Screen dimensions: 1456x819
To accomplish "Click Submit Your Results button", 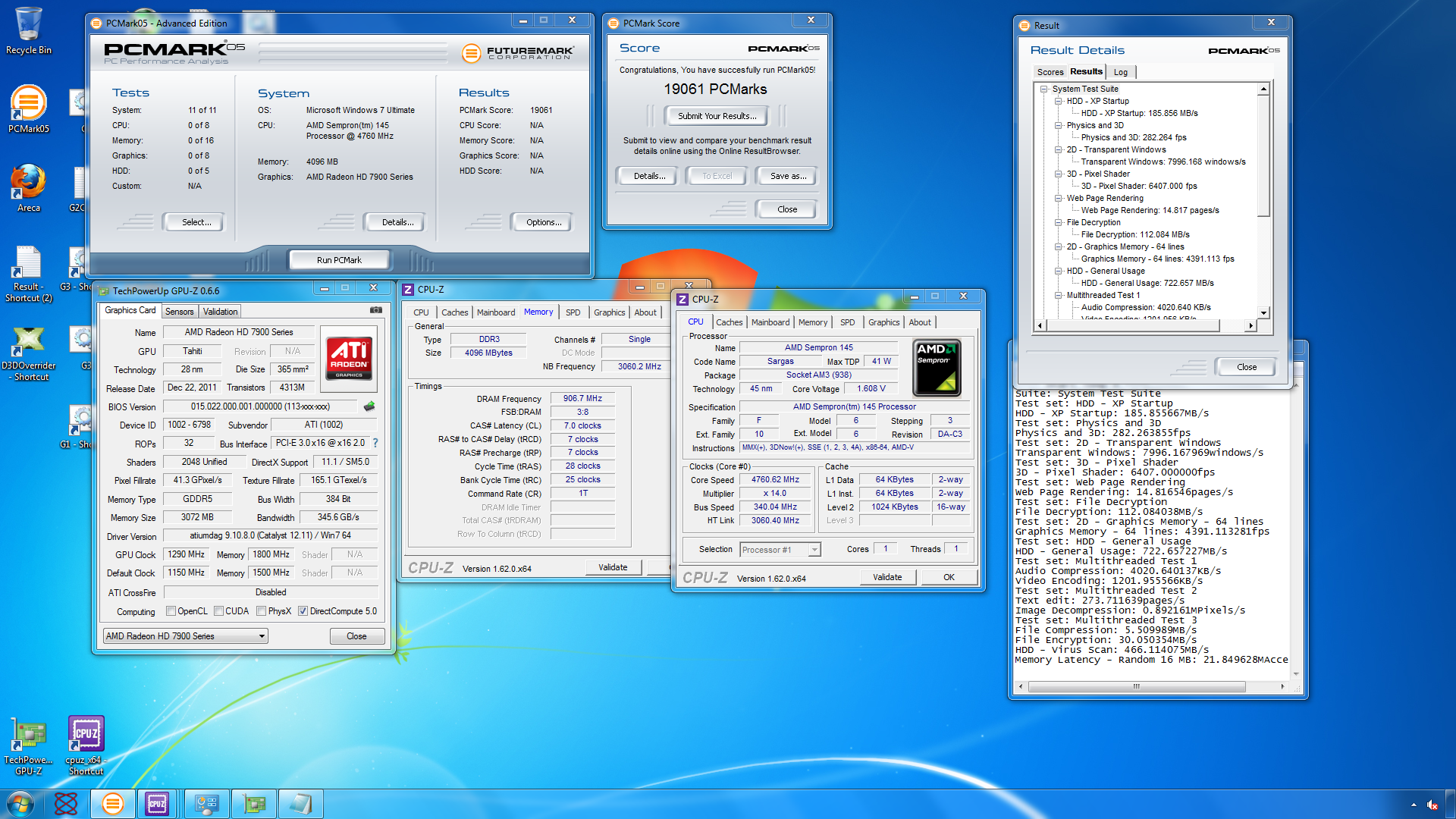I will (717, 116).
